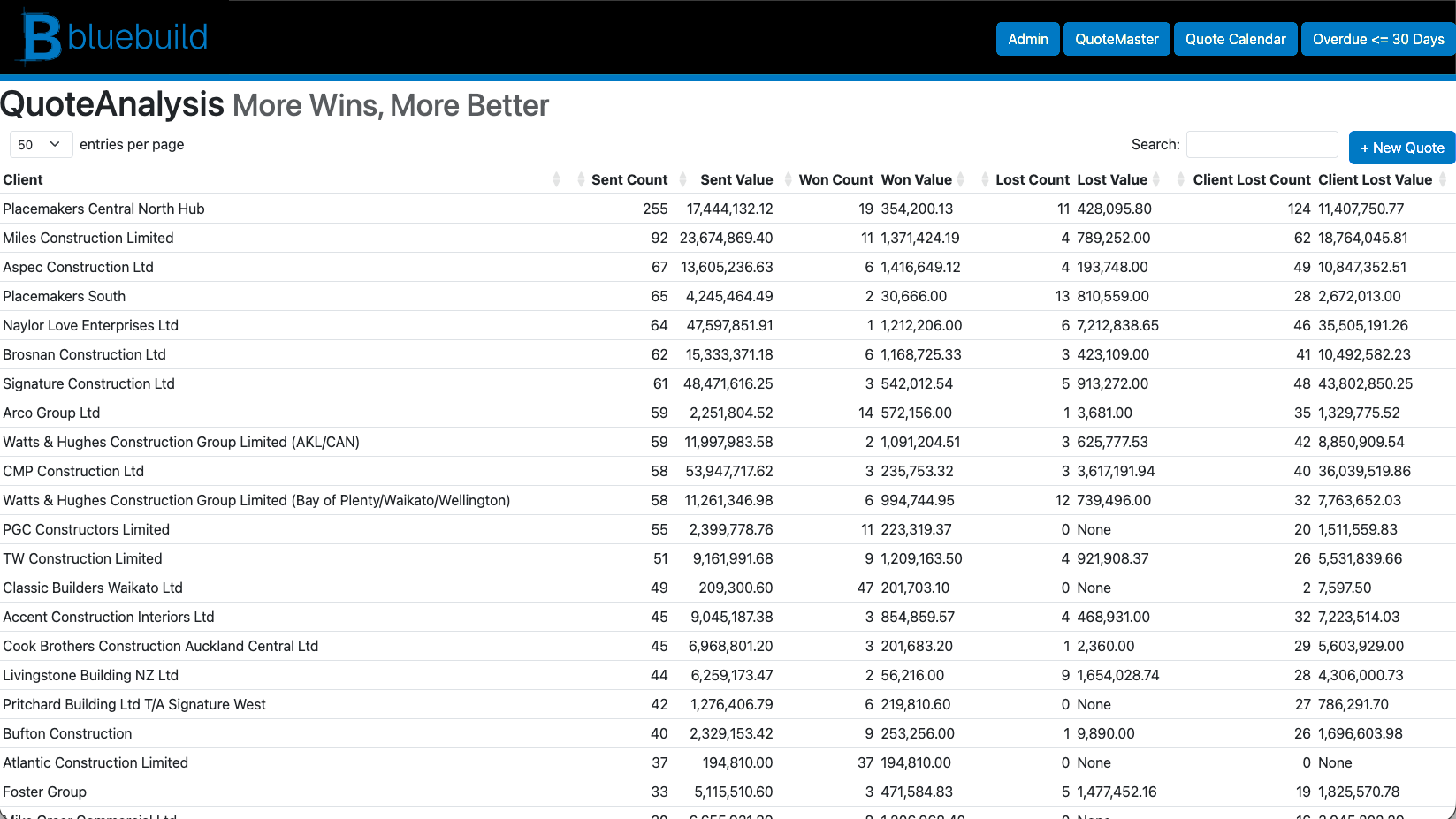Click sent value 48,471,616.25
The height and width of the screenshot is (819, 1456).
728,383
